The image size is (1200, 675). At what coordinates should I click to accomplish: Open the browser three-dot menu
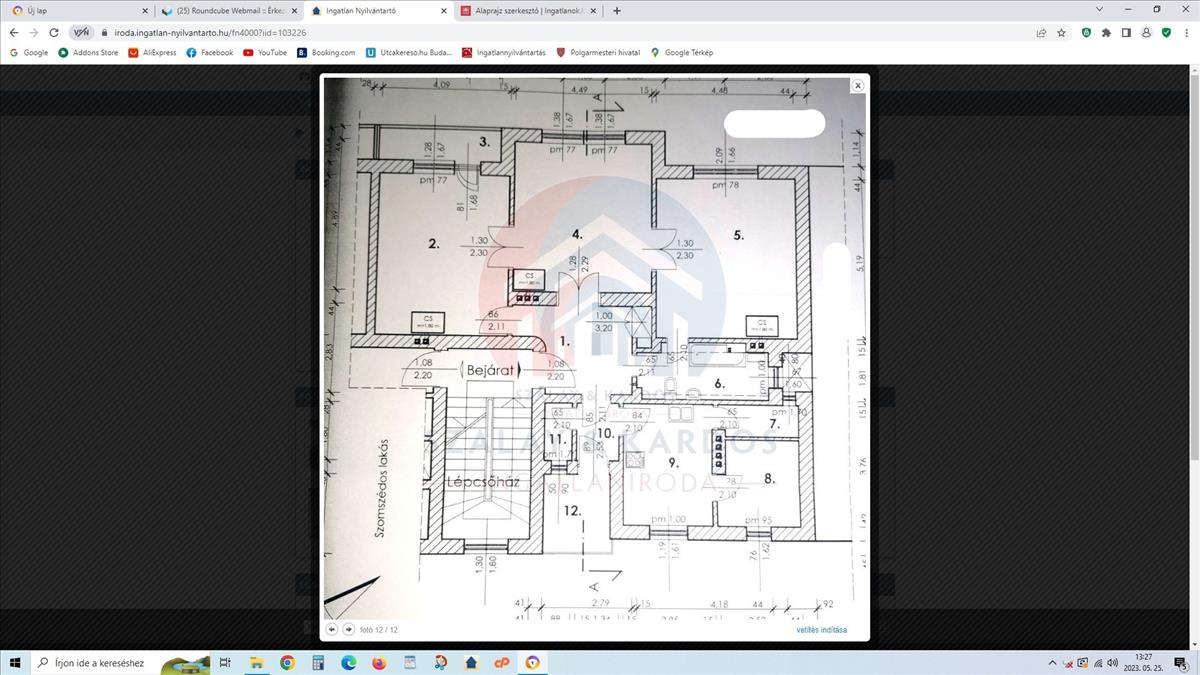point(1185,32)
